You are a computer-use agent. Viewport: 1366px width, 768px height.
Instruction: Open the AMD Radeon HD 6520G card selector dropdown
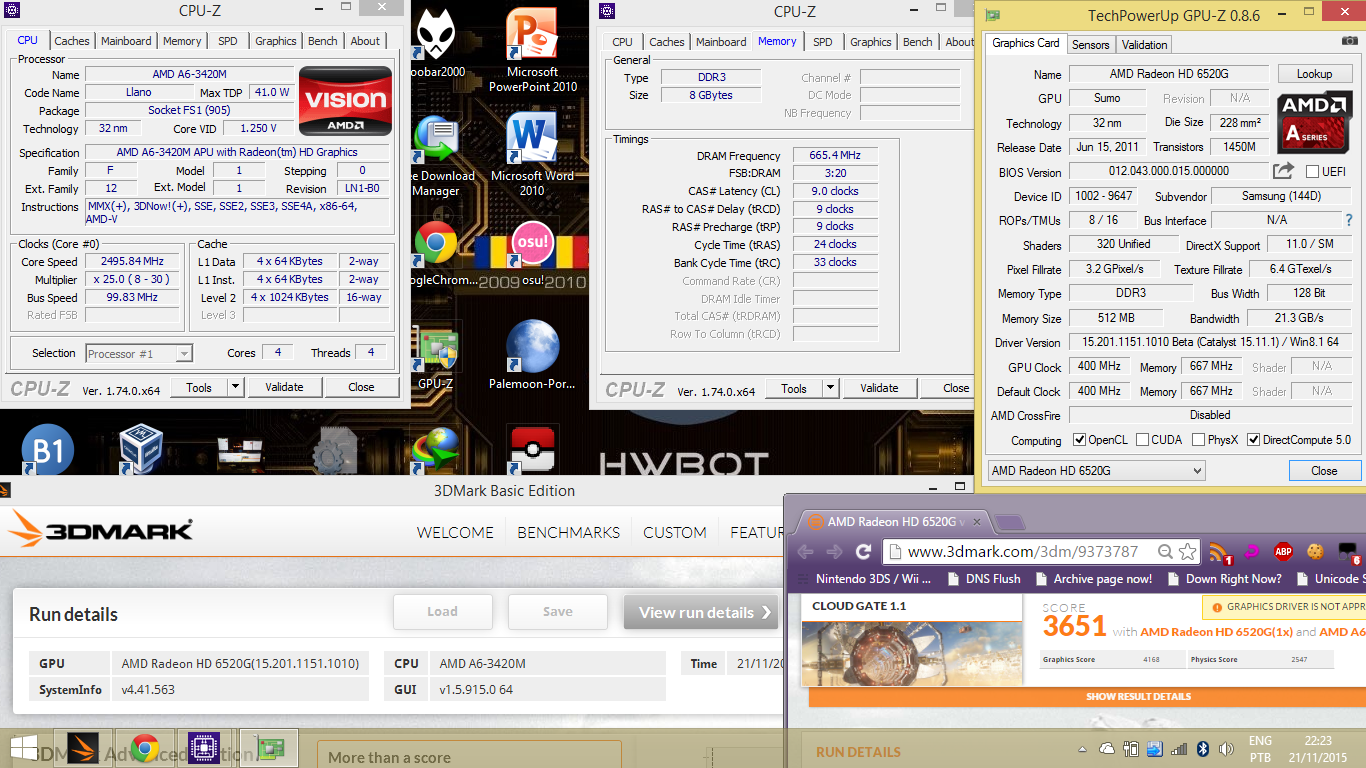1096,471
